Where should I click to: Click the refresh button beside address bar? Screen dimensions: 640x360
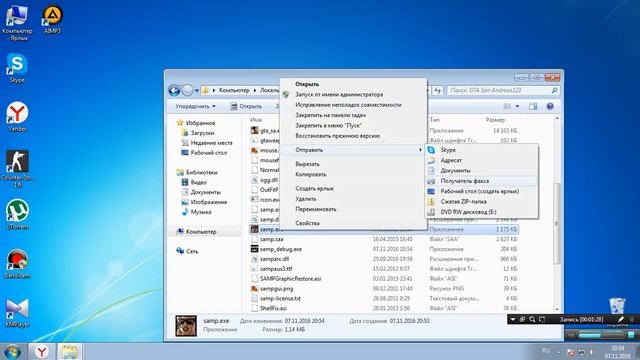(438, 90)
